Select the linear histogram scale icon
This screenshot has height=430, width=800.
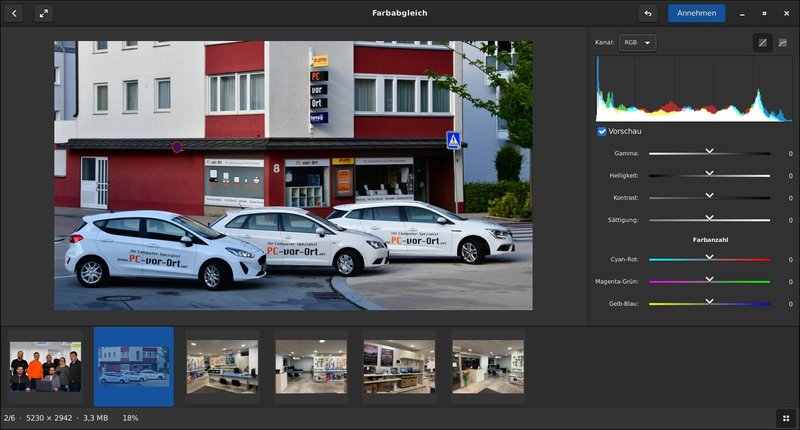tap(763, 43)
